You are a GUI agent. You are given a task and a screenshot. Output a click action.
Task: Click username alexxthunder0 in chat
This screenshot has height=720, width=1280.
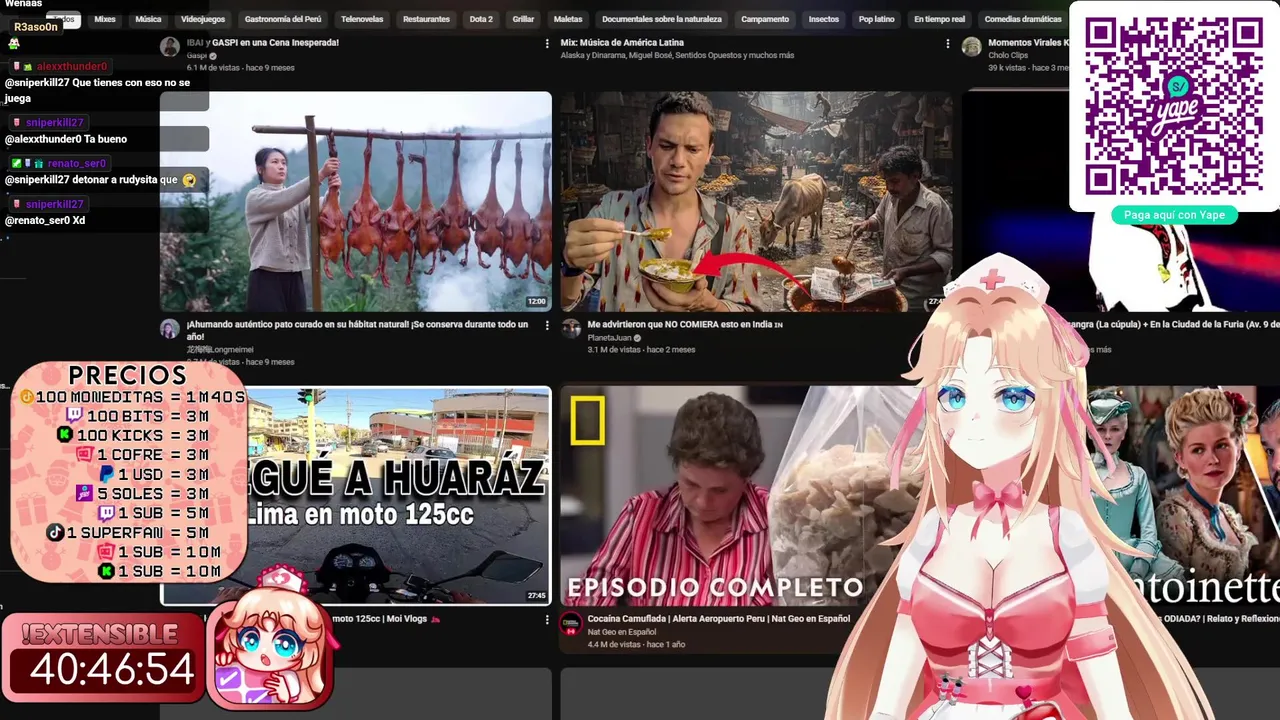pyautogui.click(x=71, y=67)
